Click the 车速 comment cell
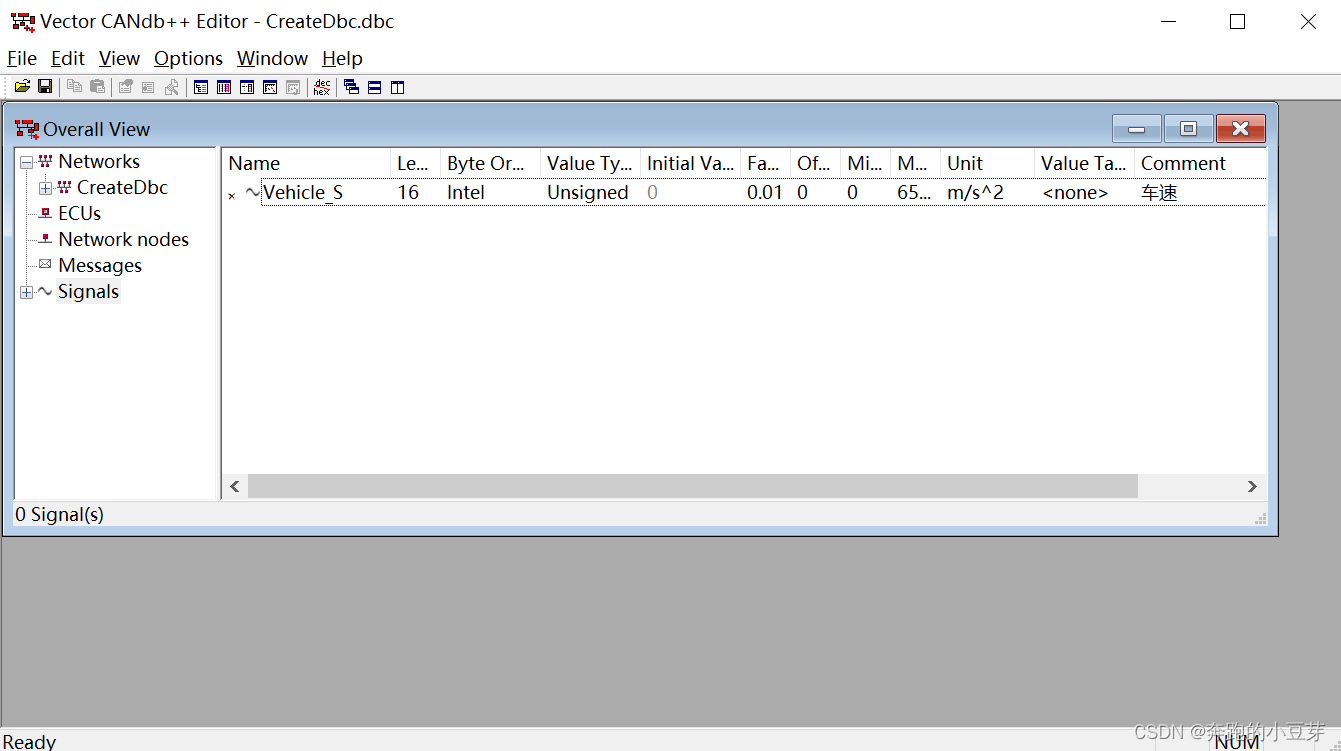1341x751 pixels. (x=1159, y=192)
